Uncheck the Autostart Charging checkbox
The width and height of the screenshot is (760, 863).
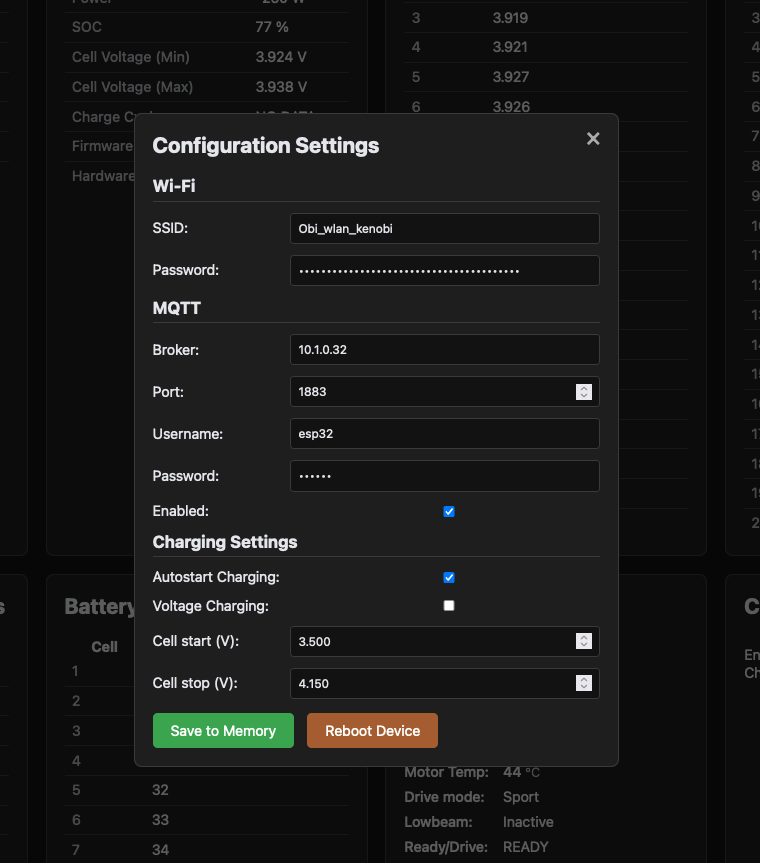point(449,578)
